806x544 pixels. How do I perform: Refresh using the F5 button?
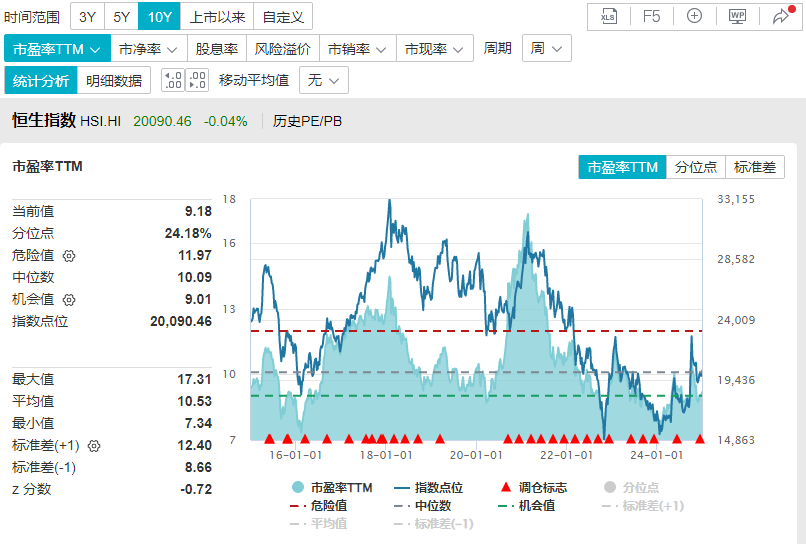click(651, 16)
